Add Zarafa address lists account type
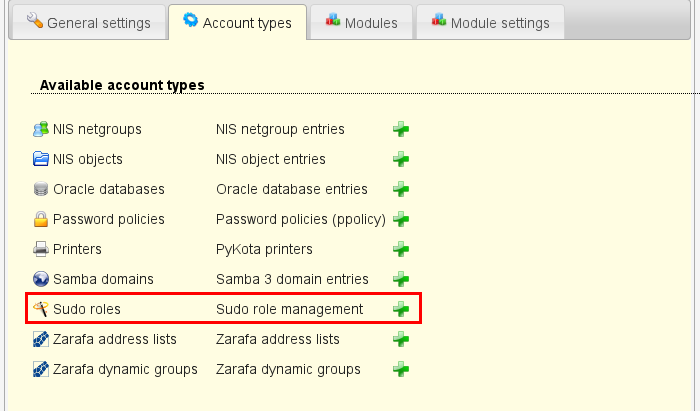This screenshot has width=700, height=411. click(x=401, y=339)
